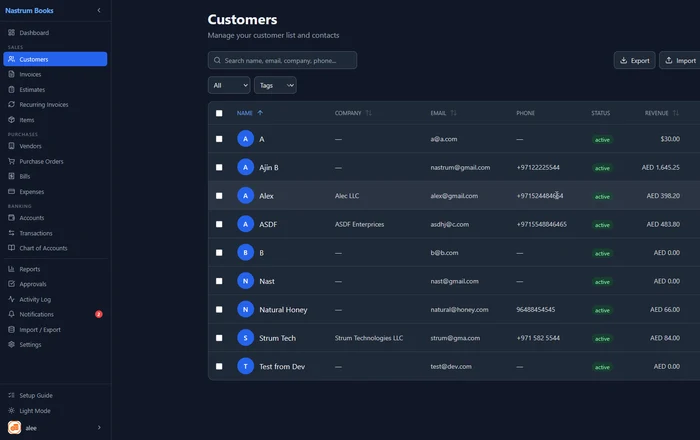700x440 pixels.
Task: Click the phone 96488454545
Action: click(536, 309)
